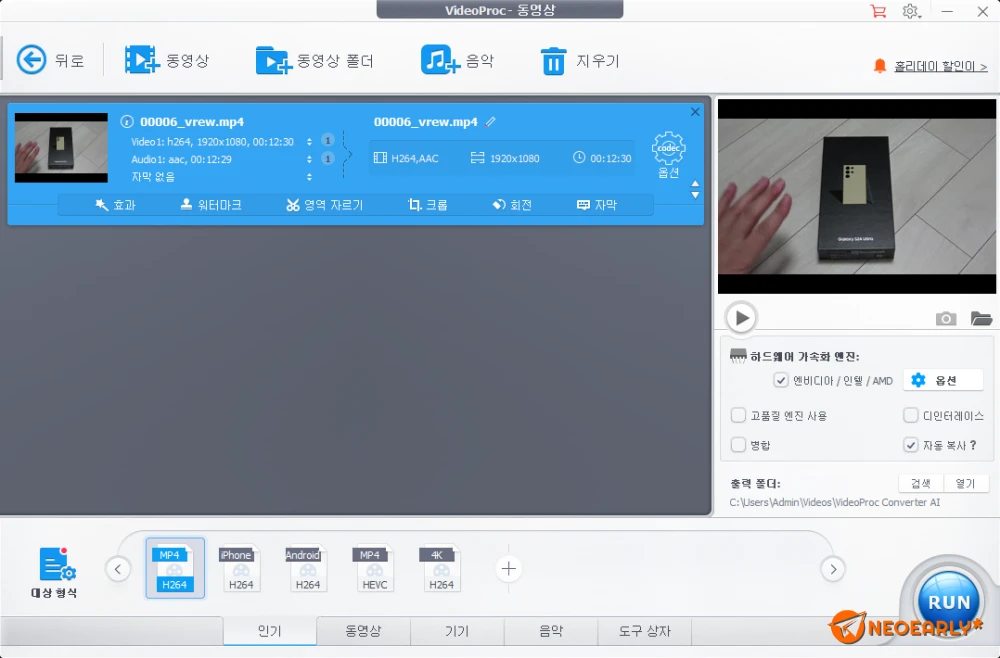
Task: Switch to the 기기 tab
Action: tap(457, 631)
